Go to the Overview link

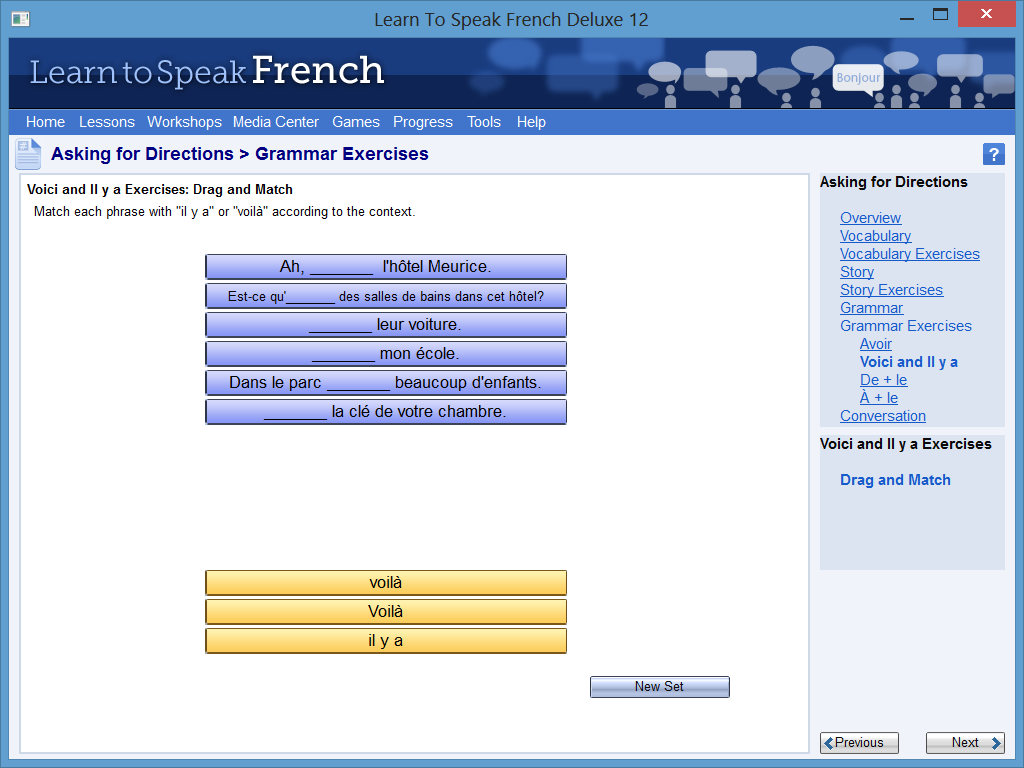click(871, 217)
